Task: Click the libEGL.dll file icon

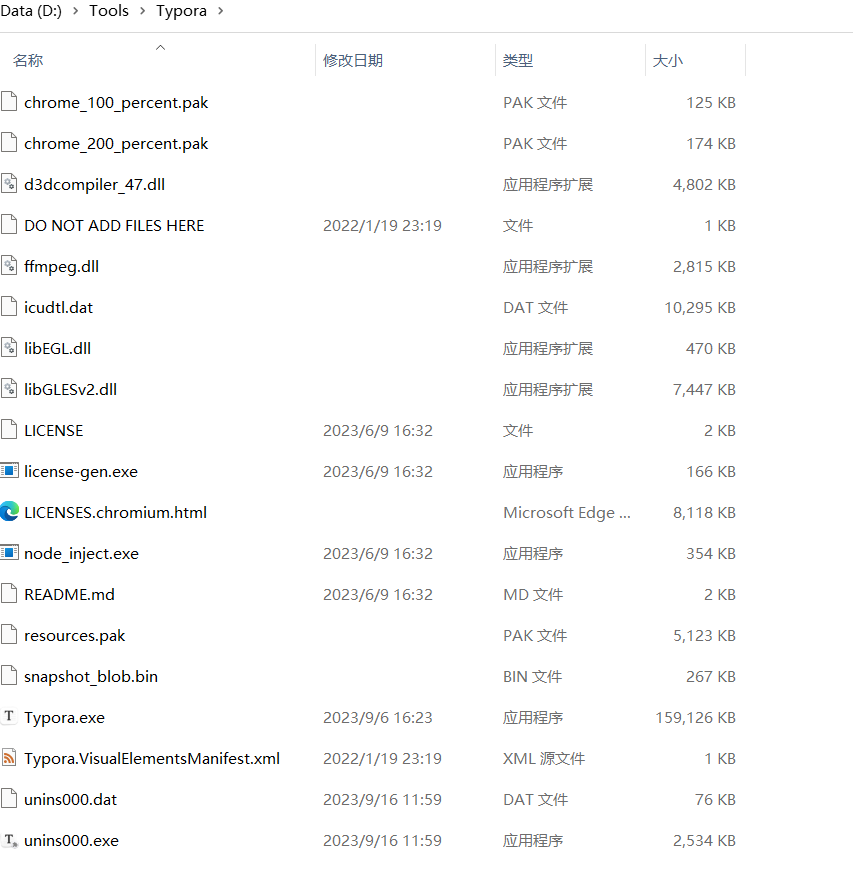Action: pyautogui.click(x=10, y=348)
